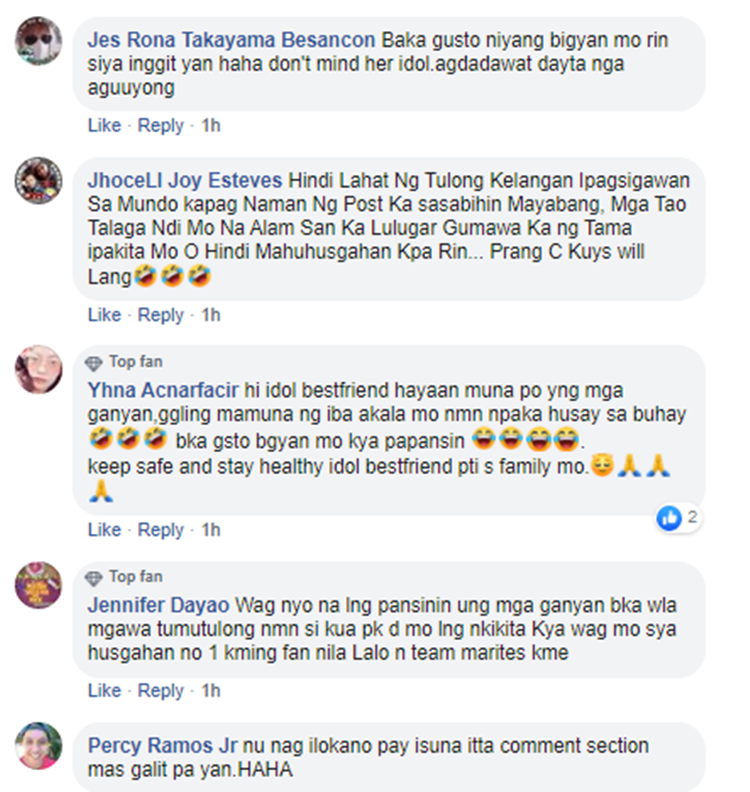Screen dimensions: 750x792
Task: Click the Top fan diamond badge above Jennifer Dayao
Action: [x=93, y=577]
